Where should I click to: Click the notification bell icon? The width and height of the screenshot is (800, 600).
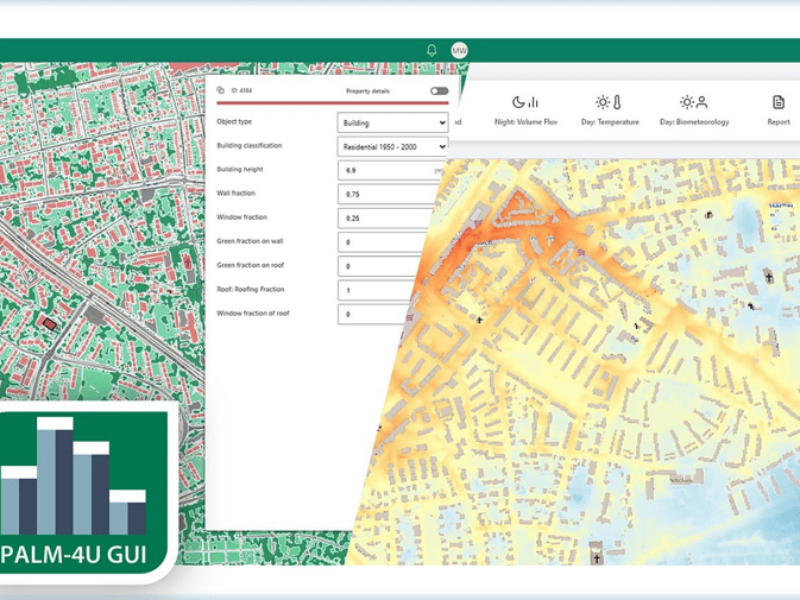(432, 50)
